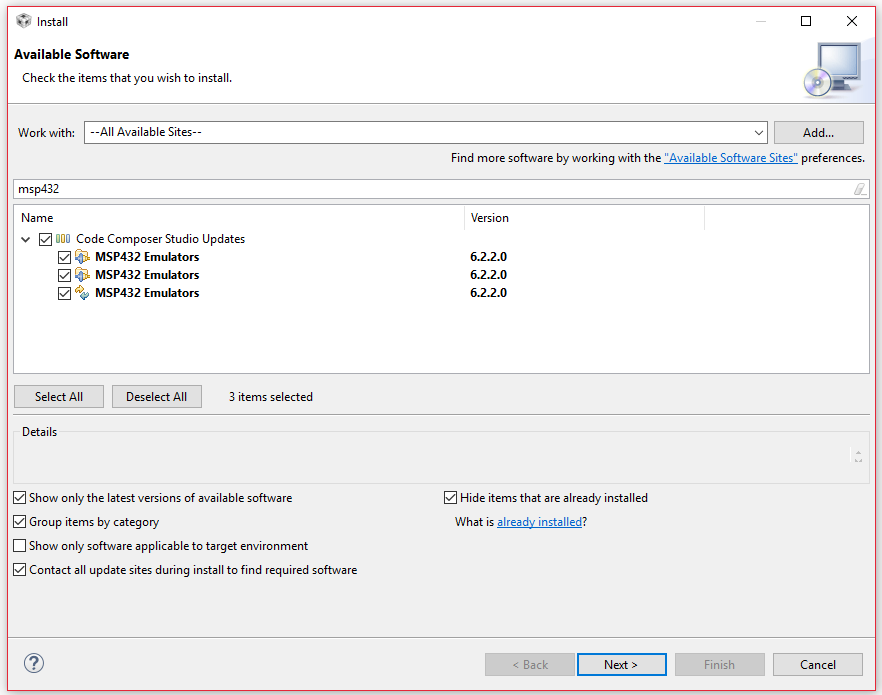The image size is (882, 695).
Task: Click the different plugin icon on the third MSP432 Emulators
Action: (x=82, y=292)
